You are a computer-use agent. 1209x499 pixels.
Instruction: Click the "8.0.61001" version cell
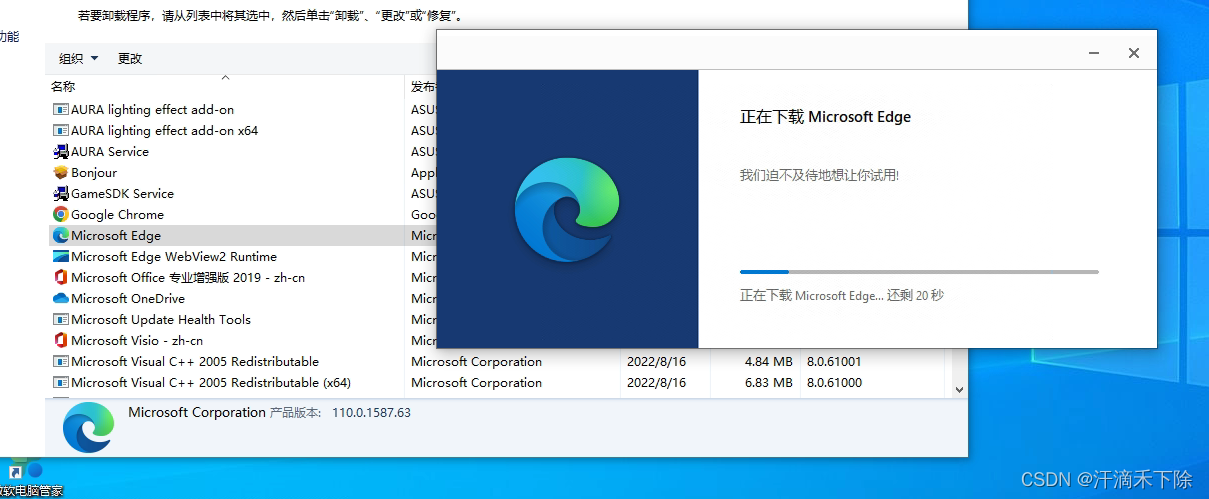[x=832, y=362]
